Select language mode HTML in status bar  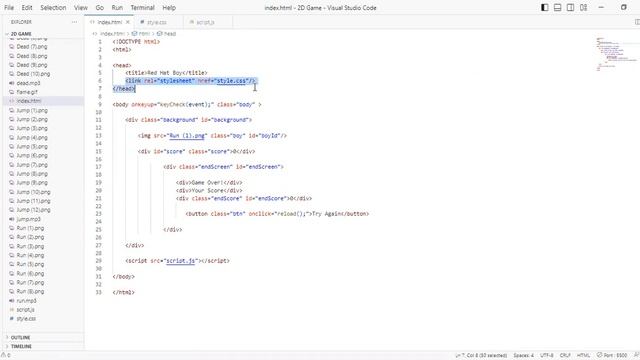pyautogui.click(x=583, y=355)
